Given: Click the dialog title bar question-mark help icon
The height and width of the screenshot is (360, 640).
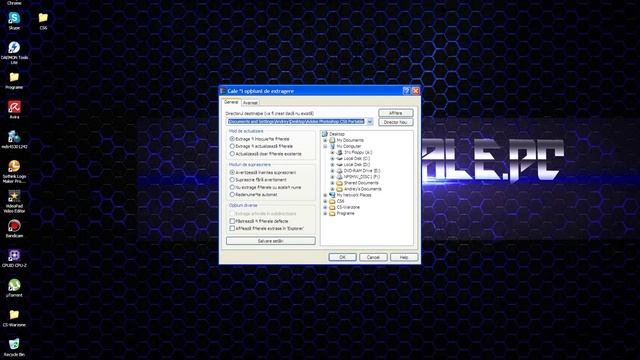Looking at the screenshot, I should (x=406, y=91).
